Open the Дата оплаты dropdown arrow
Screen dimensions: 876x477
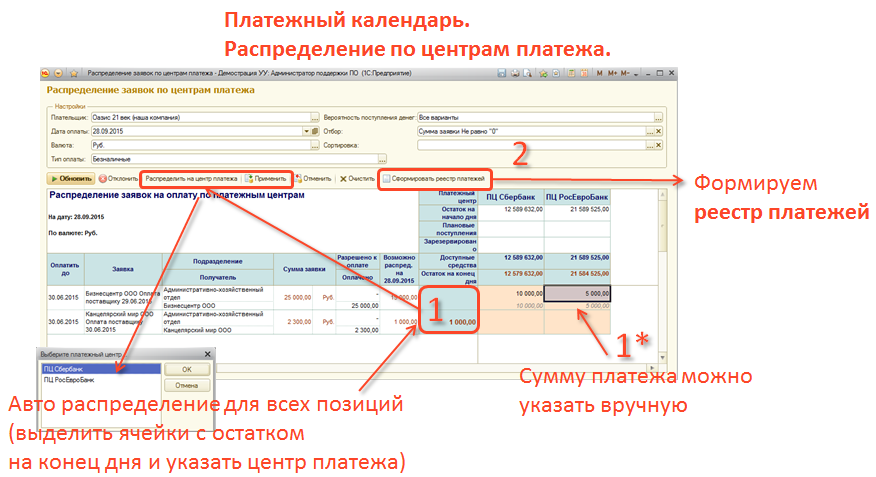[x=304, y=131]
